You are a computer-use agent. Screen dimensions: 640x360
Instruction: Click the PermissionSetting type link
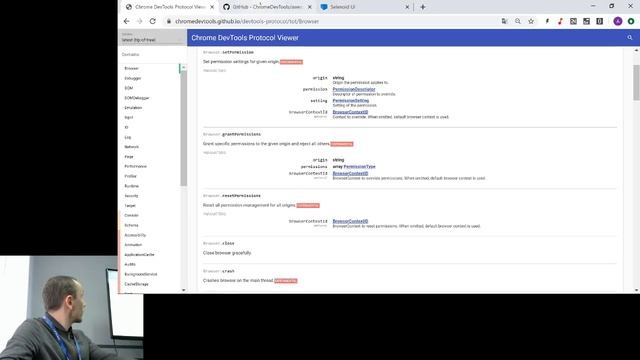(x=351, y=100)
